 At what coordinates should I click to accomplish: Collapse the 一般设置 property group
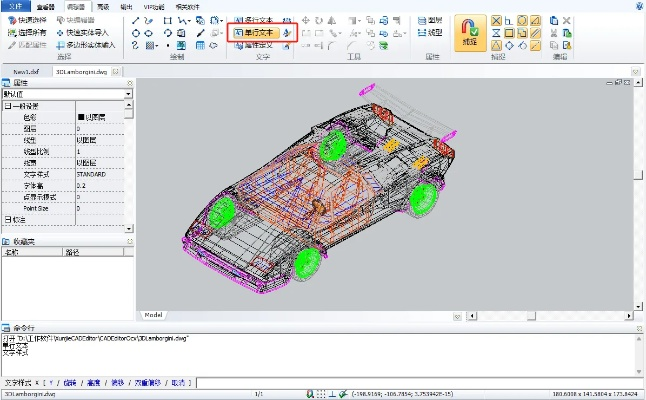pyautogui.click(x=7, y=106)
